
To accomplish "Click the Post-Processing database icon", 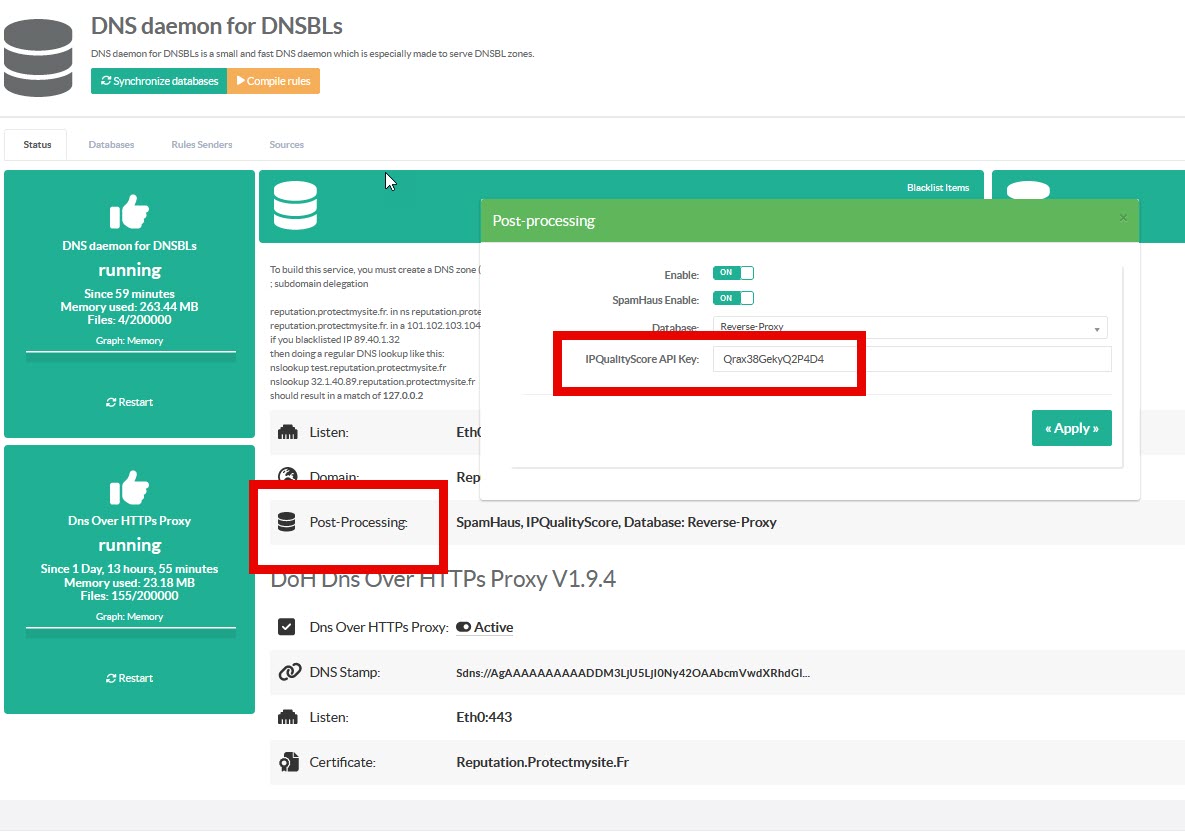I will click(x=287, y=522).
